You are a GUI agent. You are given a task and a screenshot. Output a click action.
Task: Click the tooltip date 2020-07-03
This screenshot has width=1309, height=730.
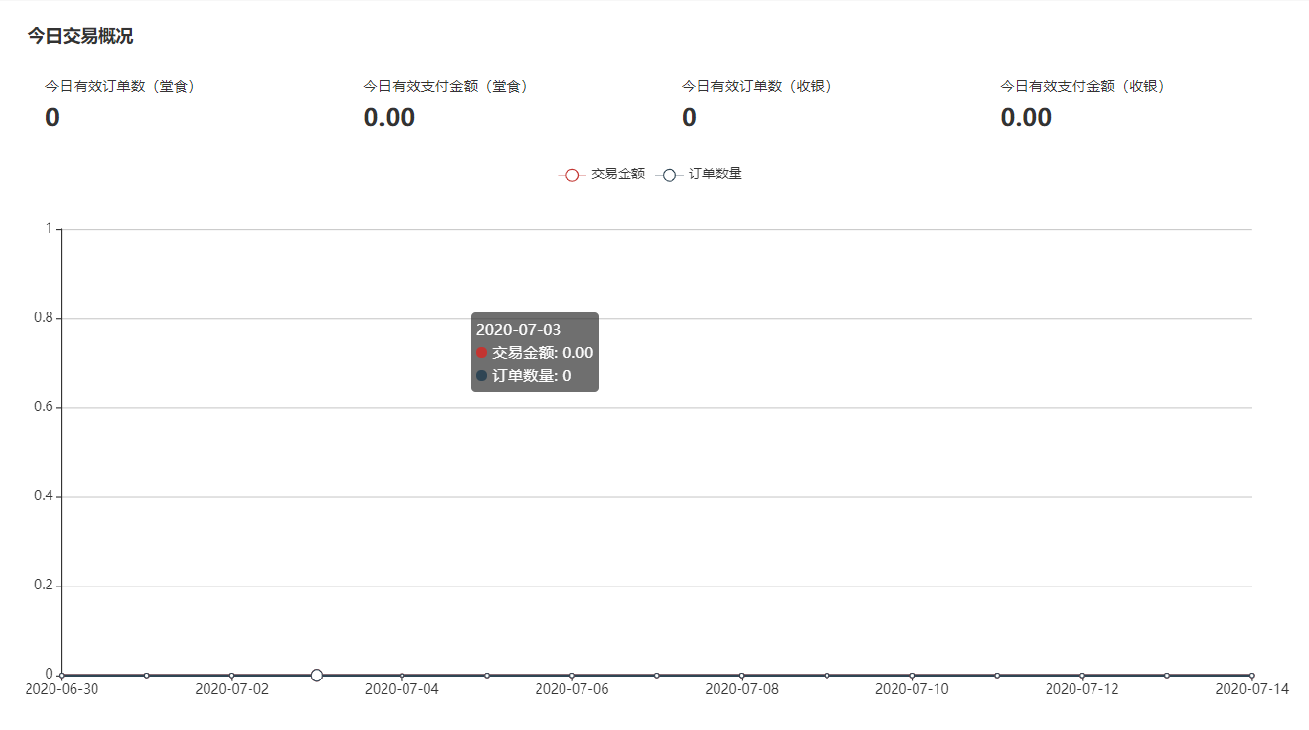518,329
